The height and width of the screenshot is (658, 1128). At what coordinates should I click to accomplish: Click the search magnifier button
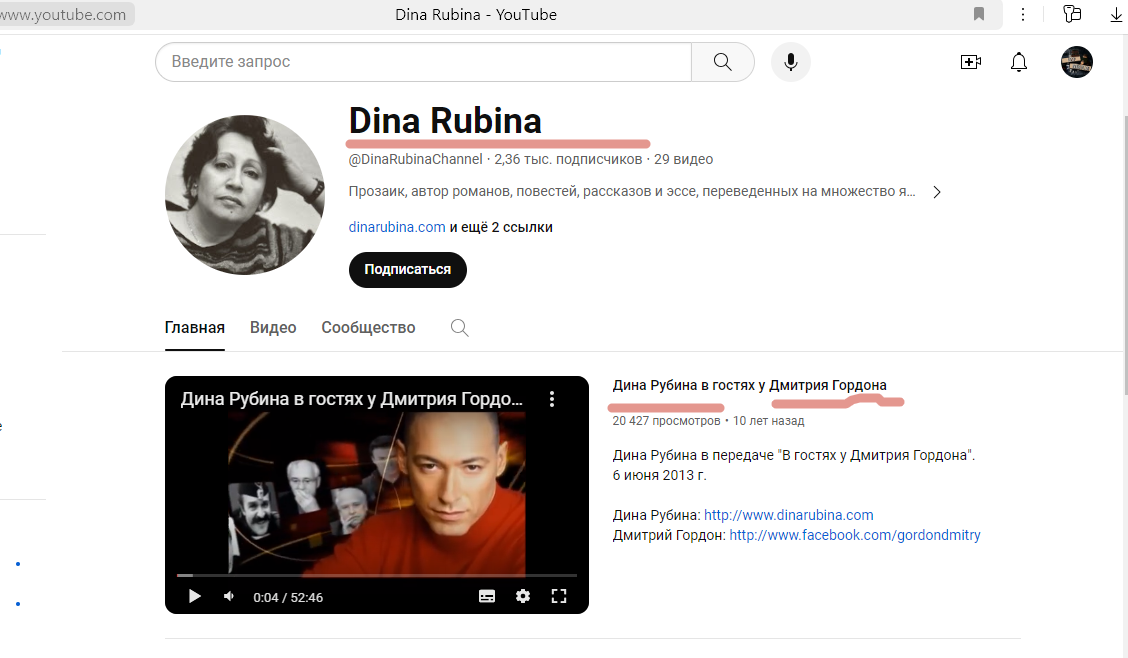click(722, 62)
